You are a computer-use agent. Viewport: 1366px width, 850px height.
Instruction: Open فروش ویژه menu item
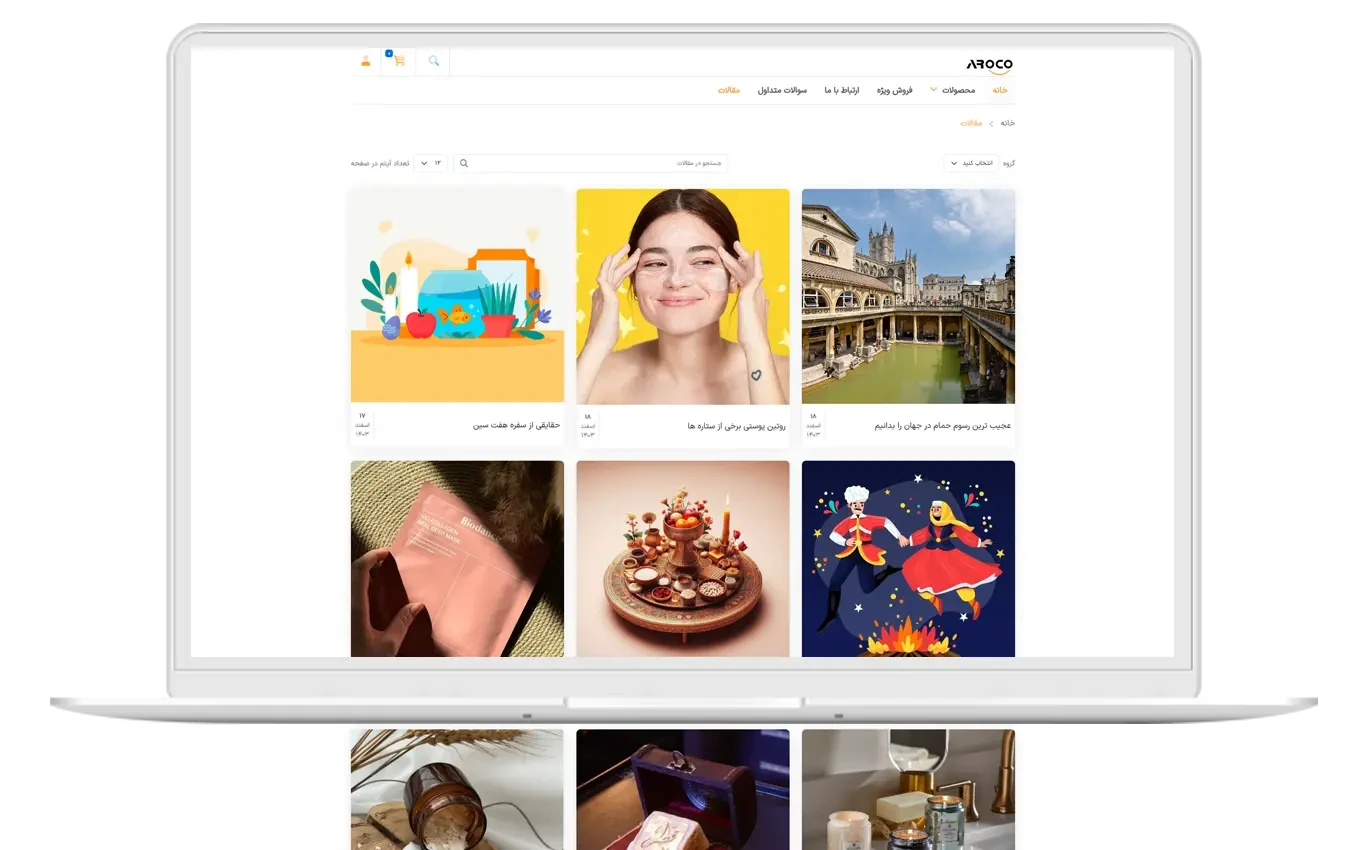point(895,90)
